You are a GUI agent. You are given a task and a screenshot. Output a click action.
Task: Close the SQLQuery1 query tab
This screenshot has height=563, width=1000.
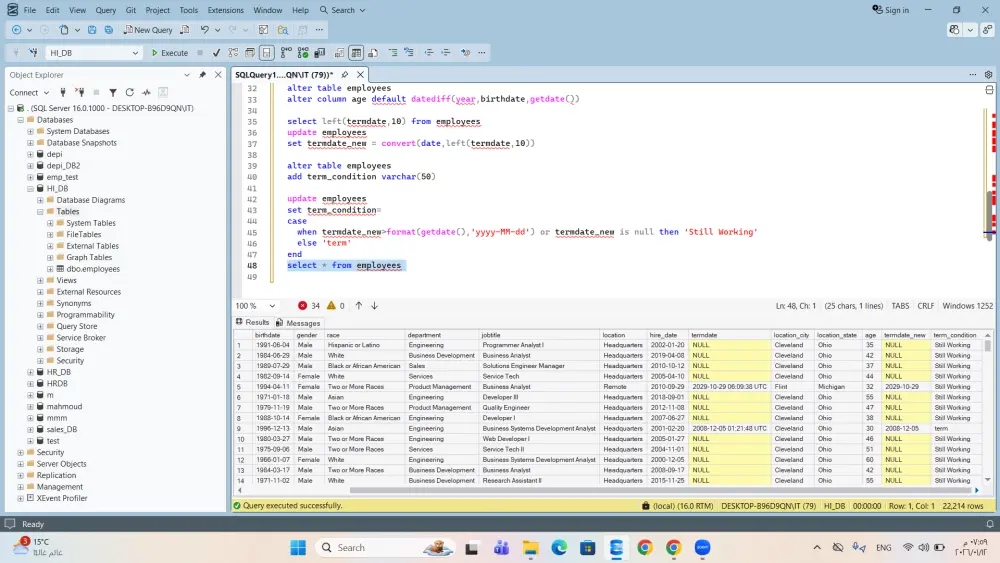point(360,75)
